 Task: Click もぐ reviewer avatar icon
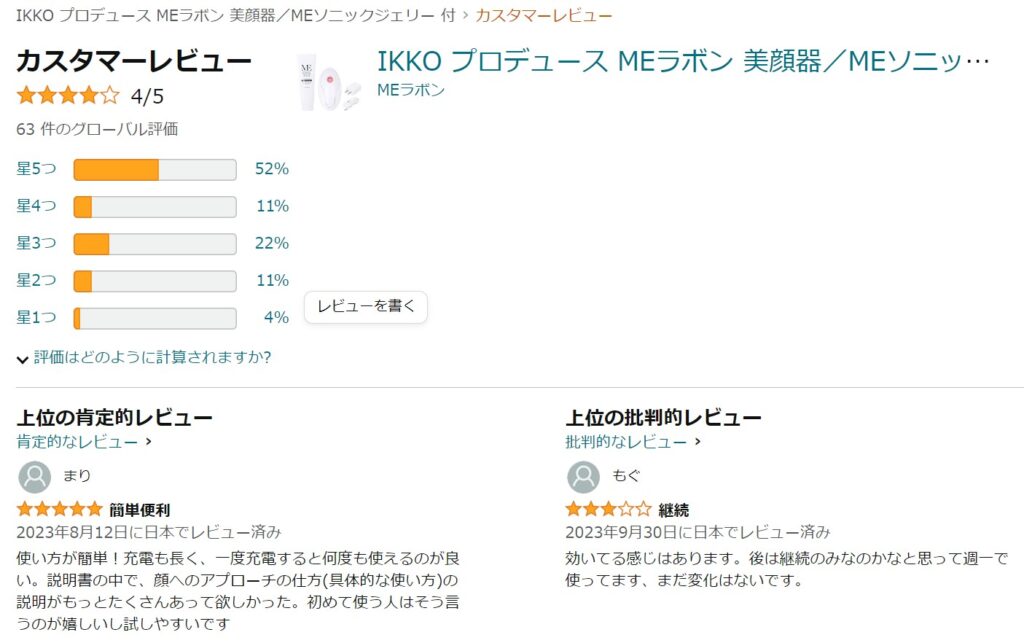[583, 477]
